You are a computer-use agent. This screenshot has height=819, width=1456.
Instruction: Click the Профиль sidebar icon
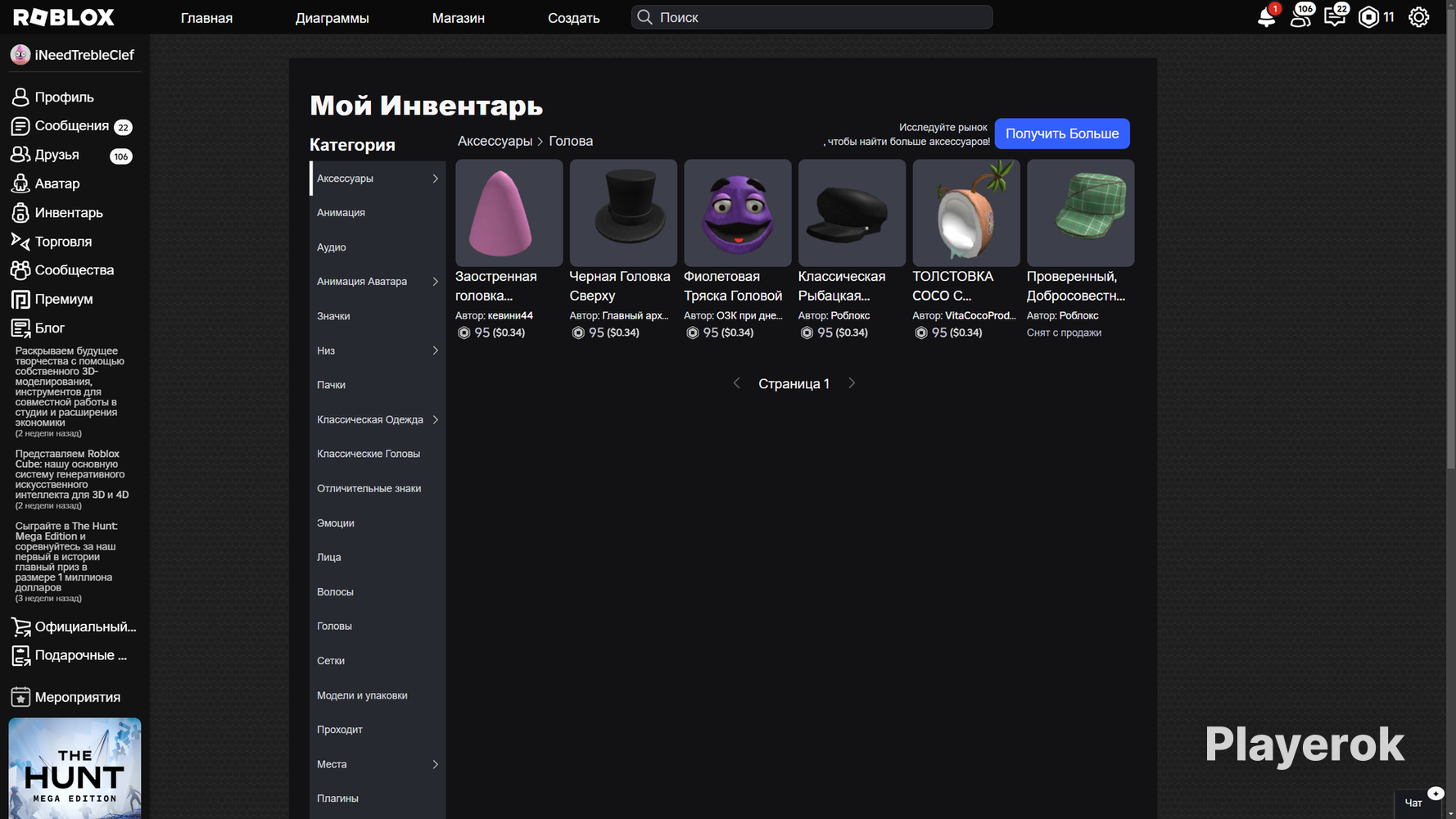tap(20, 97)
